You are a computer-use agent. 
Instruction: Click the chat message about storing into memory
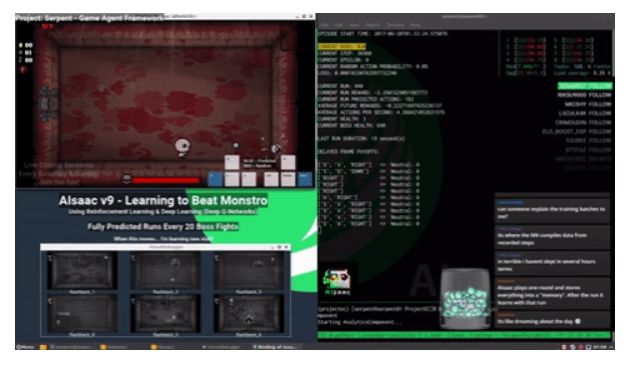click(x=552, y=293)
